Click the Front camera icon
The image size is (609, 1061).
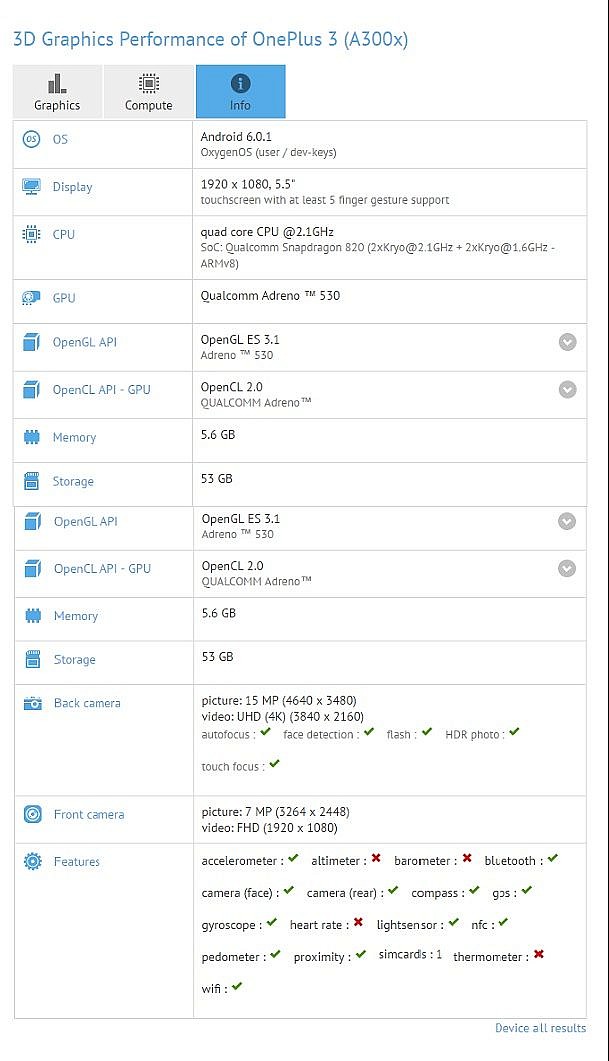pos(32,814)
